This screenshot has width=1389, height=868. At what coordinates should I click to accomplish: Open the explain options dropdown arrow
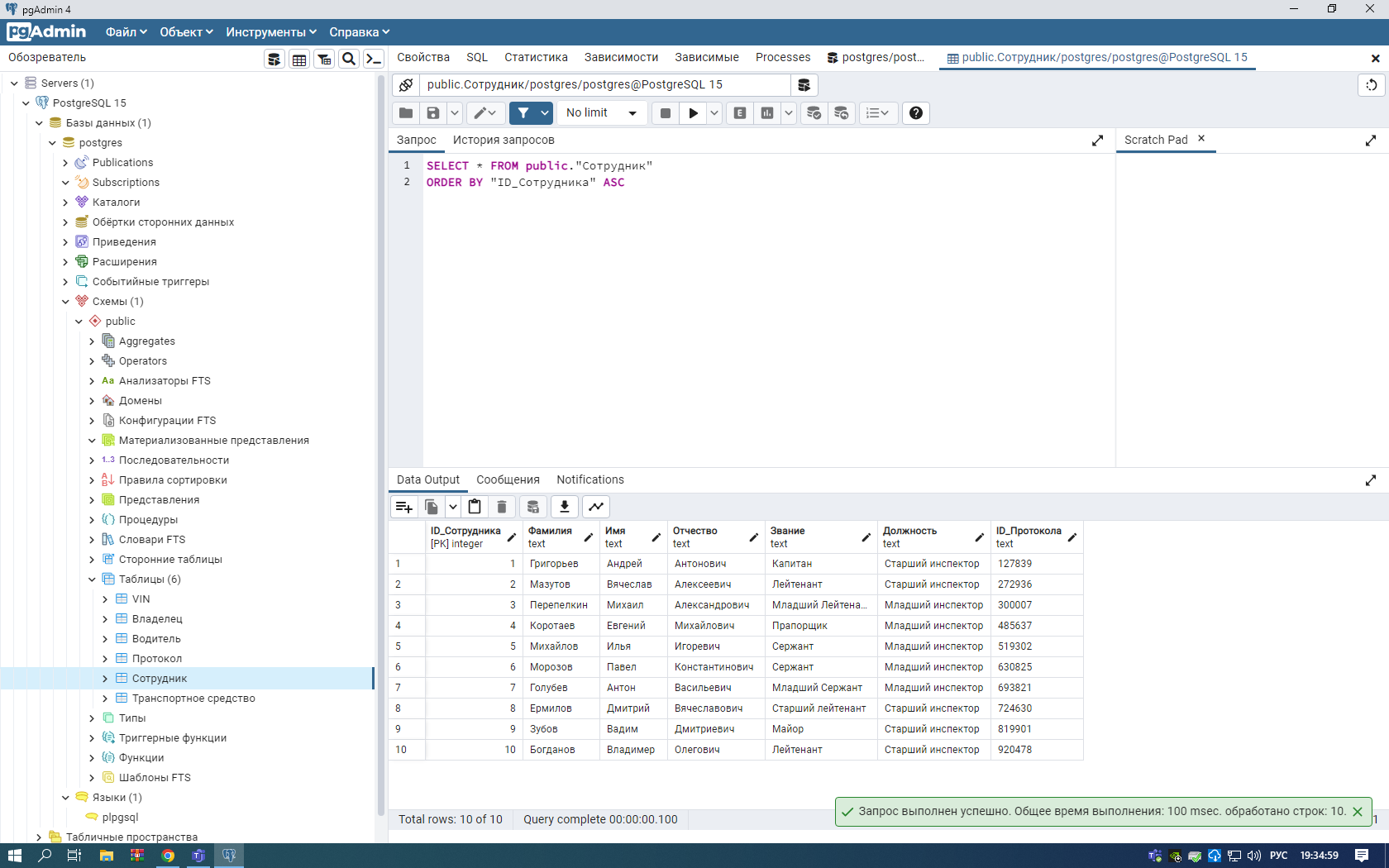(x=789, y=113)
